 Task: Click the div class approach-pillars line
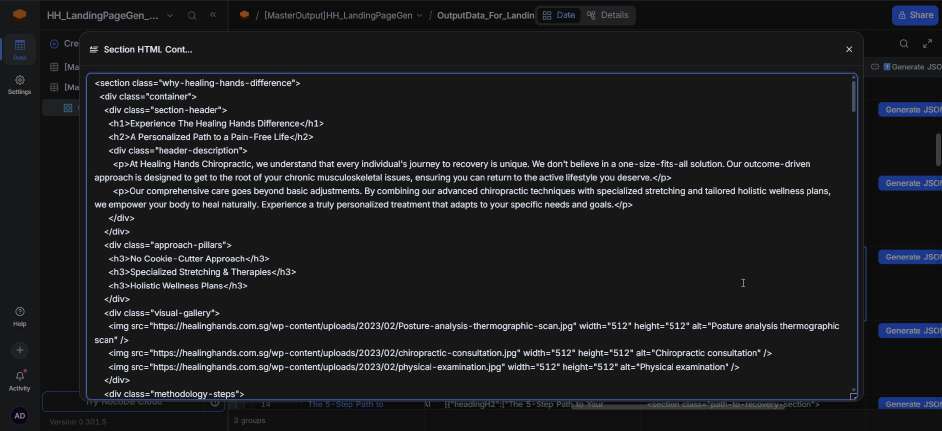click(168, 245)
